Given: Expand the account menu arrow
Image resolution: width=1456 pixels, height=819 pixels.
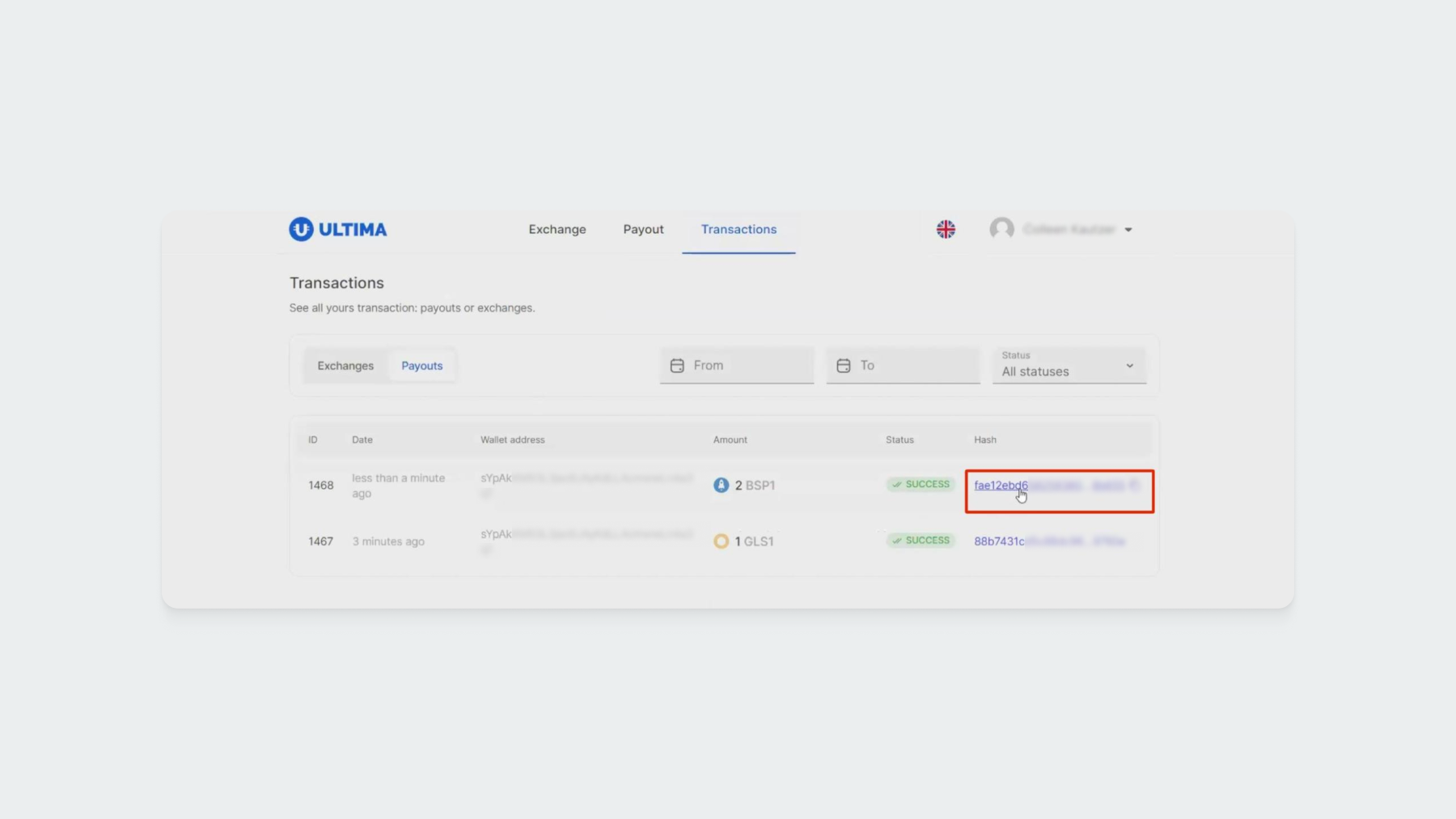Looking at the screenshot, I should click(1128, 230).
